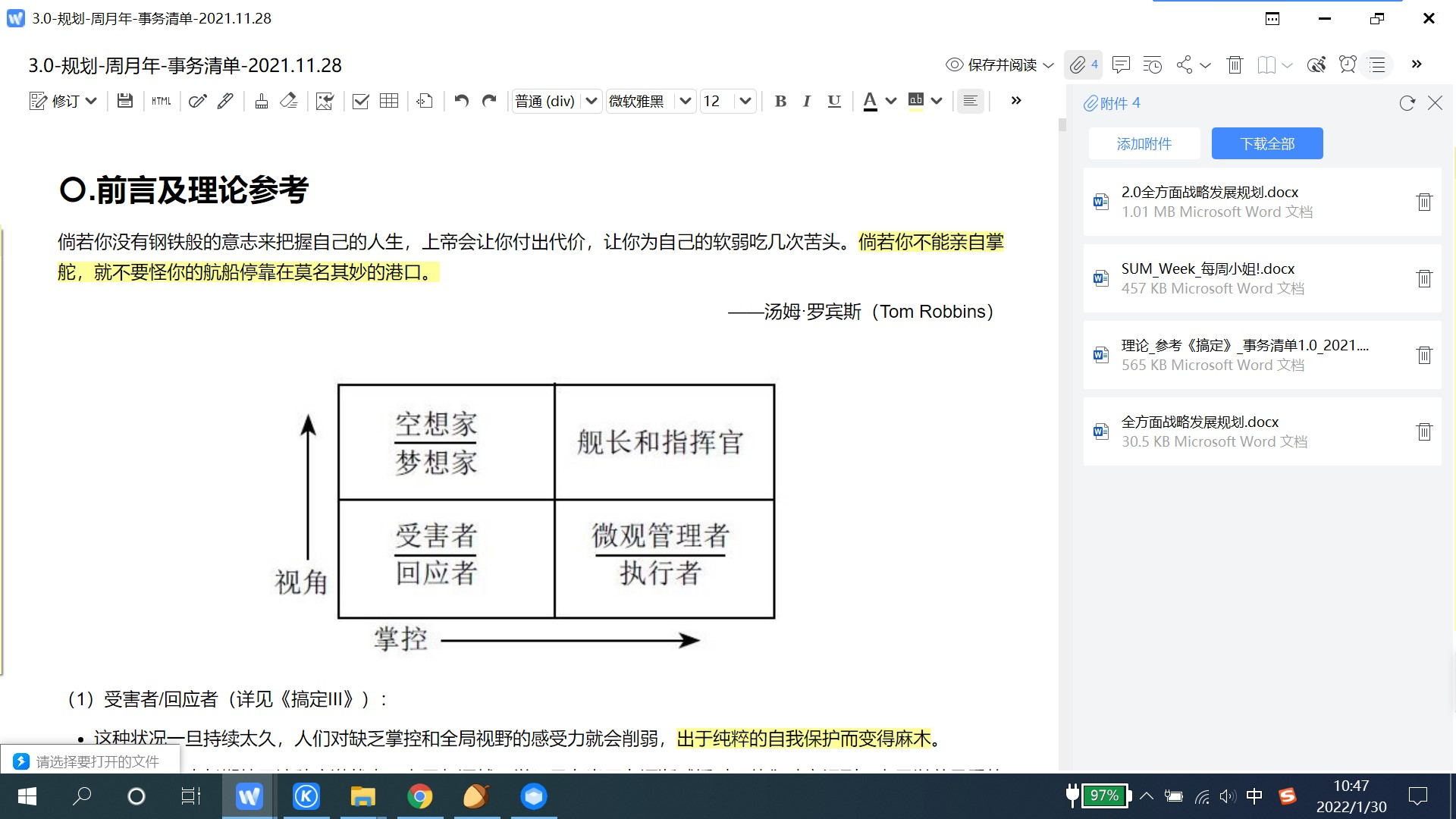1456x819 pixels.
Task: Insert a table using the grid icon
Action: (388, 101)
